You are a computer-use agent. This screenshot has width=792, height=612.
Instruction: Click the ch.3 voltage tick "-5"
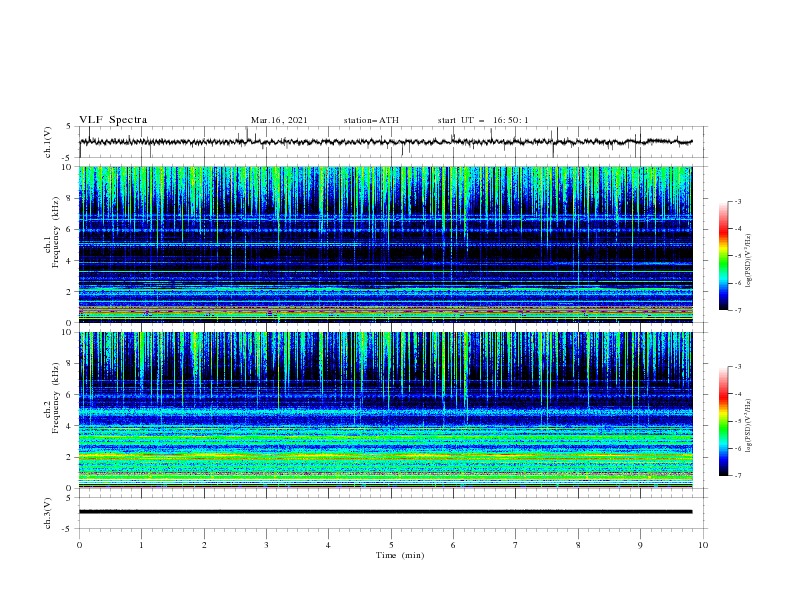click(68, 529)
